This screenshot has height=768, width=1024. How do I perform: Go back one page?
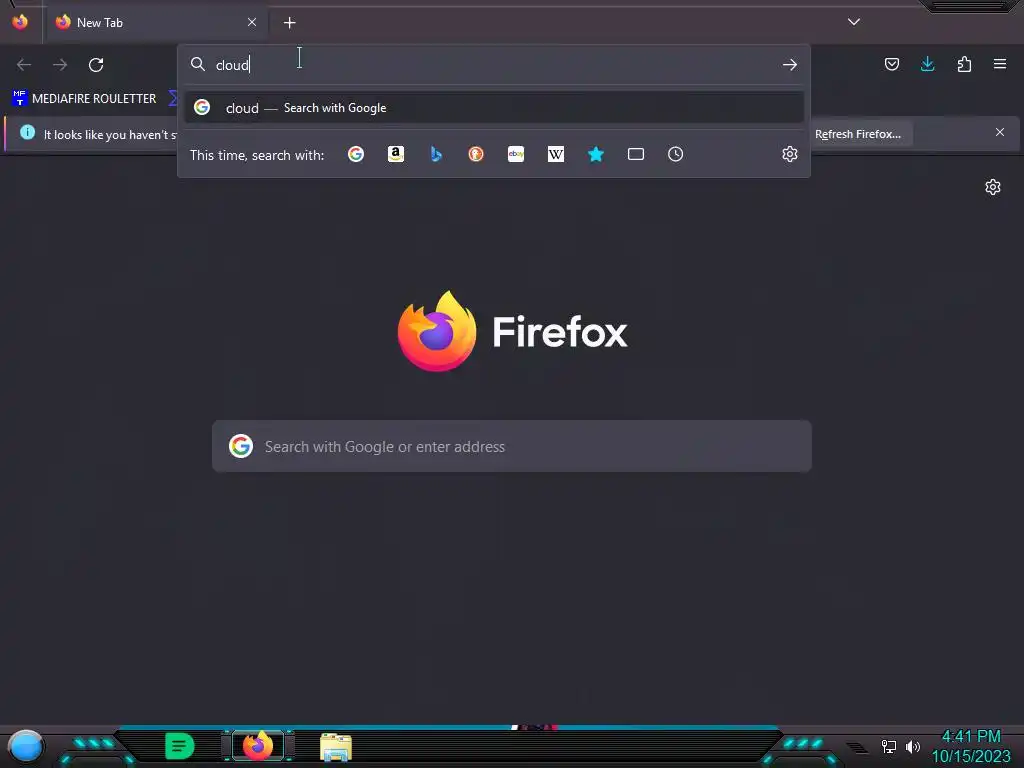(x=24, y=65)
